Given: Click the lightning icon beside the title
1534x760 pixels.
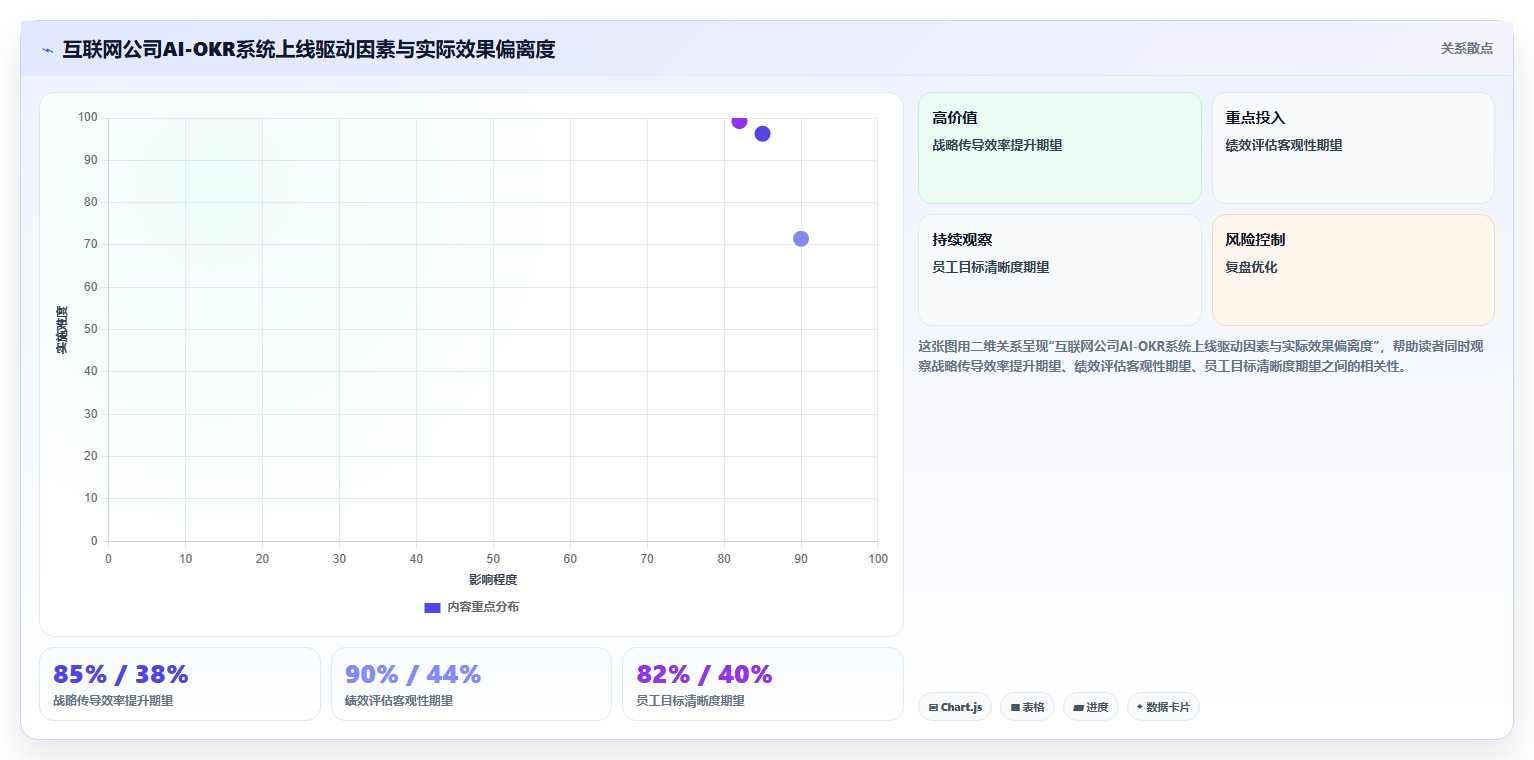Looking at the screenshot, I should coord(48,50).
